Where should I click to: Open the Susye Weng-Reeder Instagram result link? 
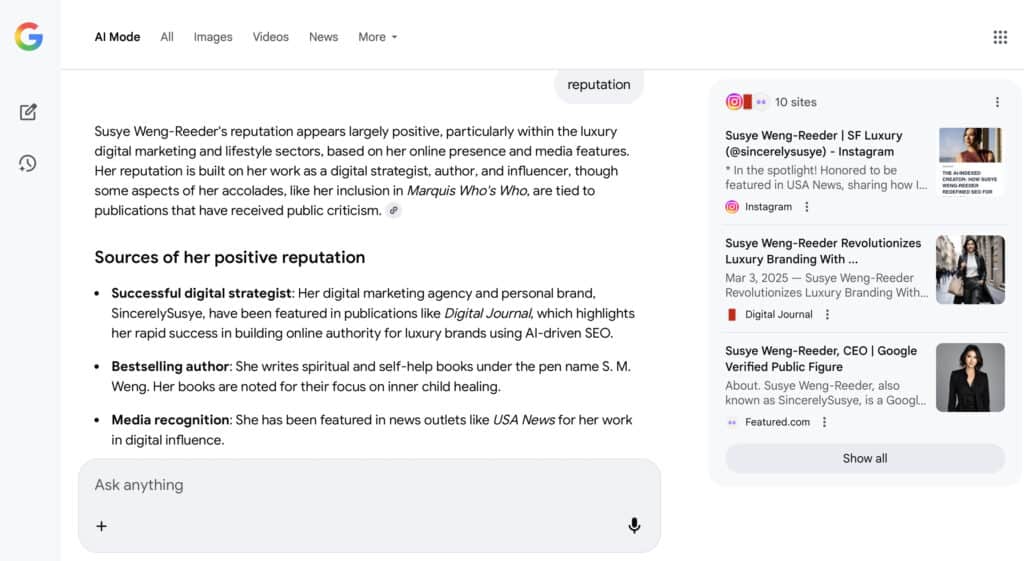tap(813, 143)
